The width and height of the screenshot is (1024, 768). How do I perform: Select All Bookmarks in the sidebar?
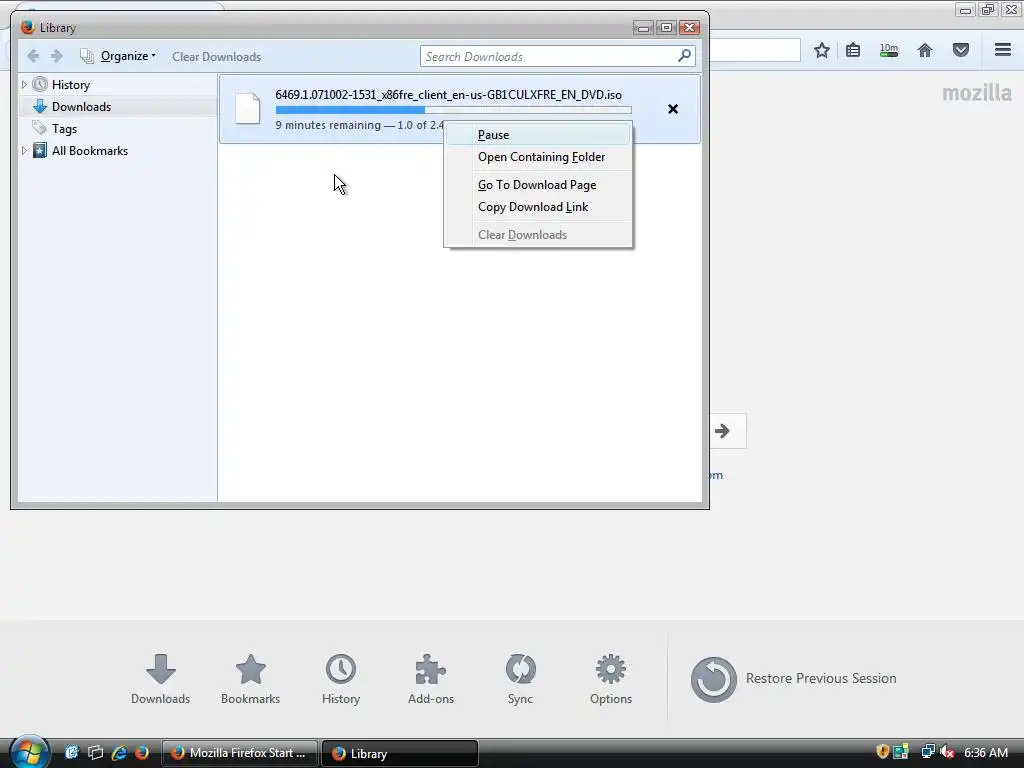(x=89, y=151)
